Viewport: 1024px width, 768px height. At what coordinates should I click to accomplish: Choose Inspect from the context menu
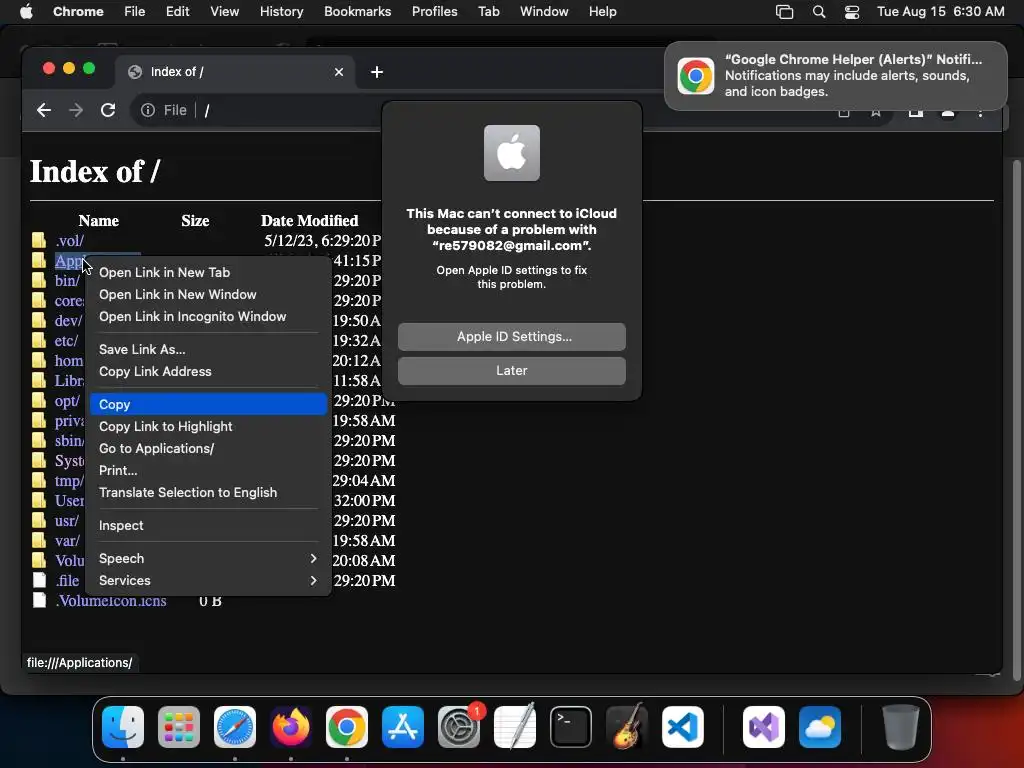coord(208,526)
